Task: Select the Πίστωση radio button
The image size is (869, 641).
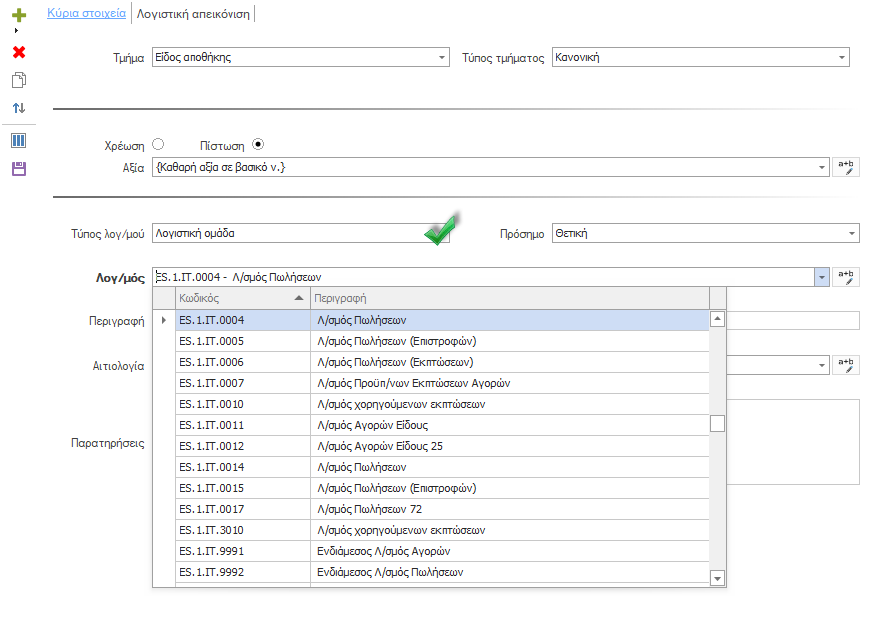Action: tap(258, 145)
